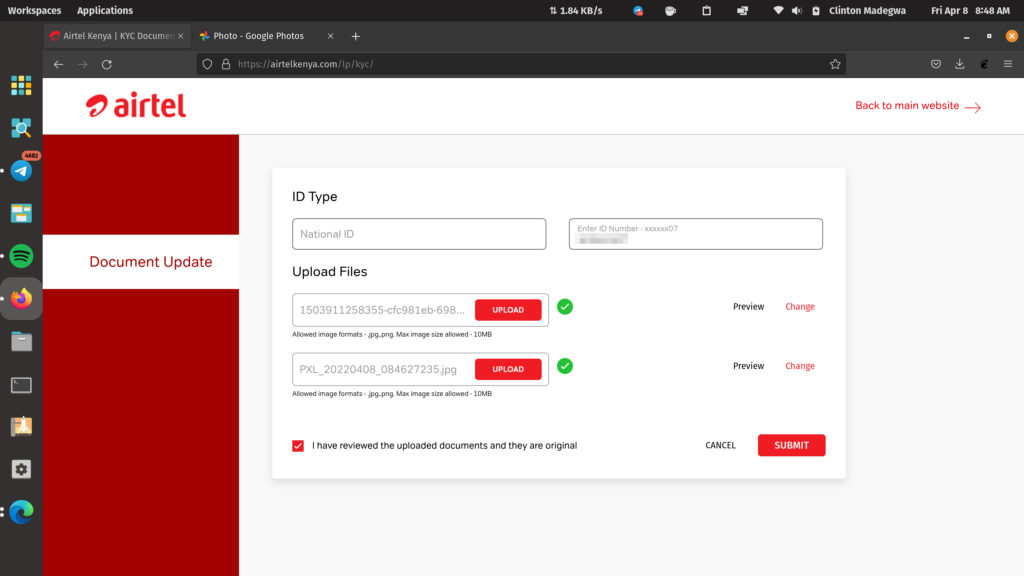Open the search magnifier app in dock
This screenshot has height=576, width=1024.
[21, 128]
